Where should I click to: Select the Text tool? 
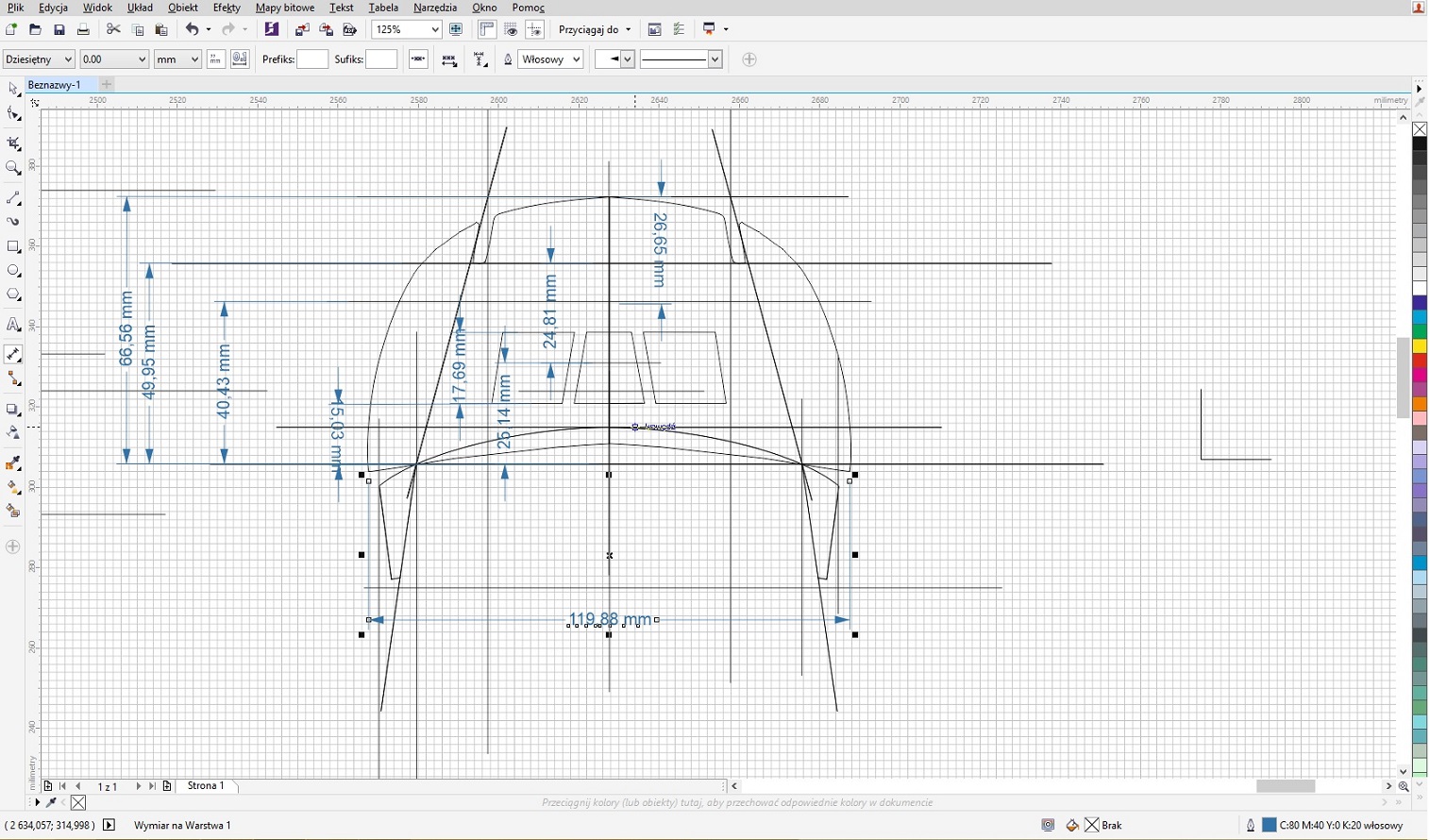[x=13, y=326]
